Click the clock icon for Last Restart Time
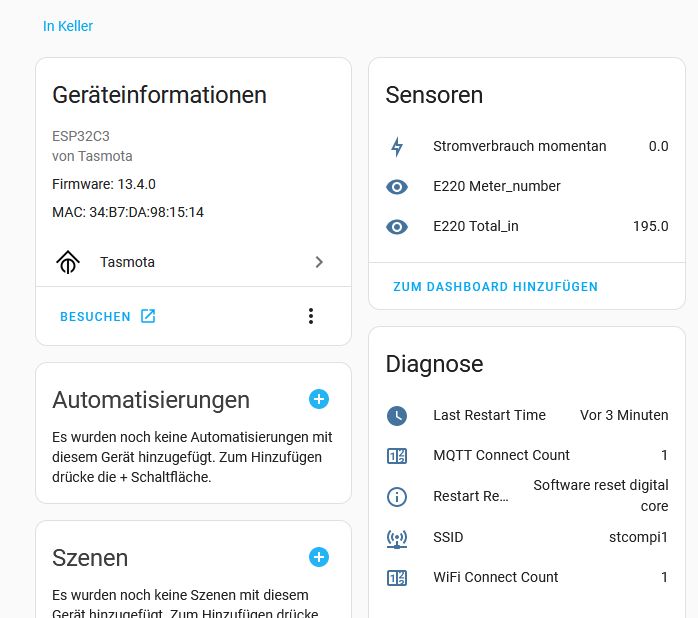The image size is (698, 618). coord(397,416)
